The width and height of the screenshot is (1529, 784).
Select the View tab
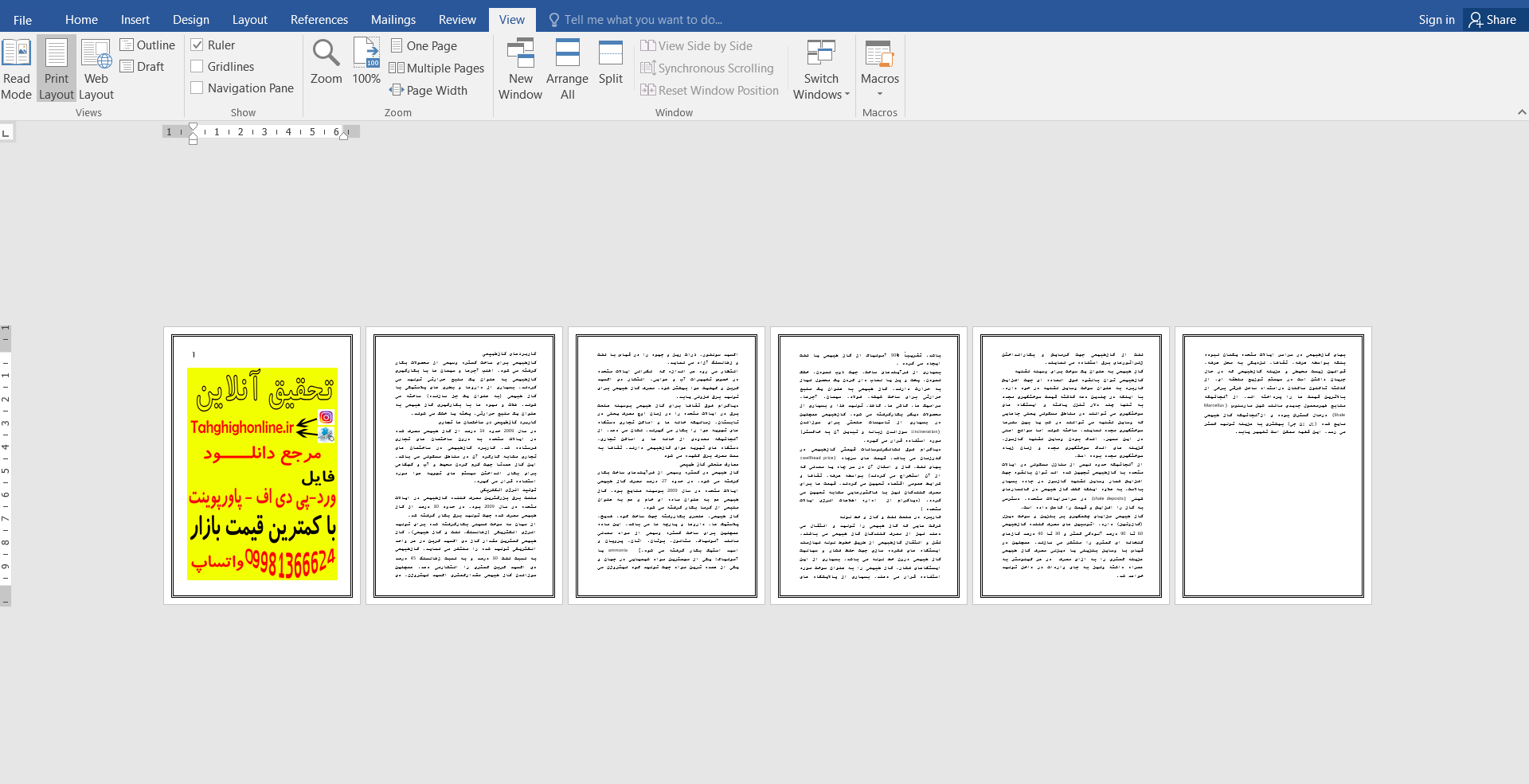pyautogui.click(x=512, y=19)
